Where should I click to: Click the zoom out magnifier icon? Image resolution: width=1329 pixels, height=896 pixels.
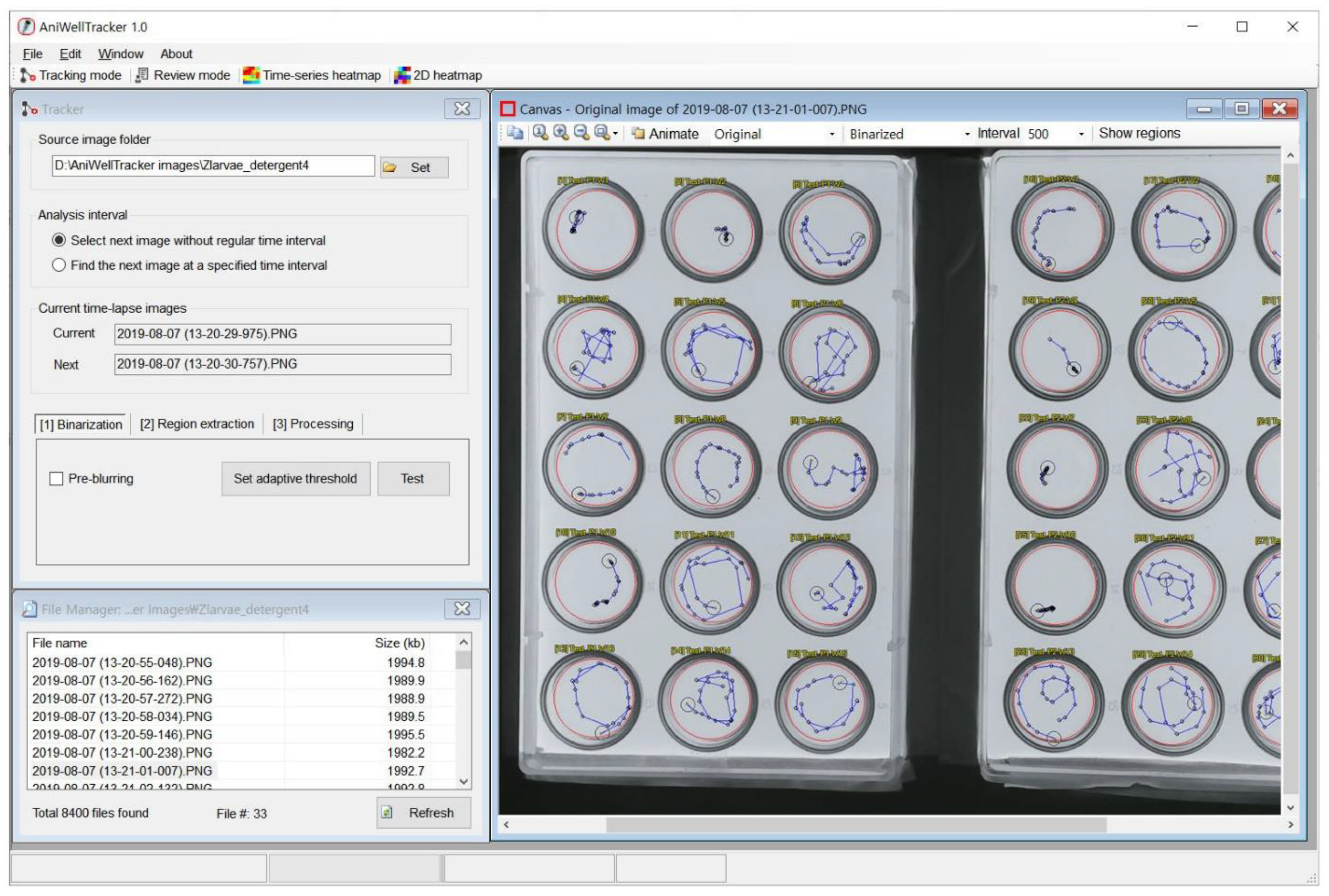581,133
